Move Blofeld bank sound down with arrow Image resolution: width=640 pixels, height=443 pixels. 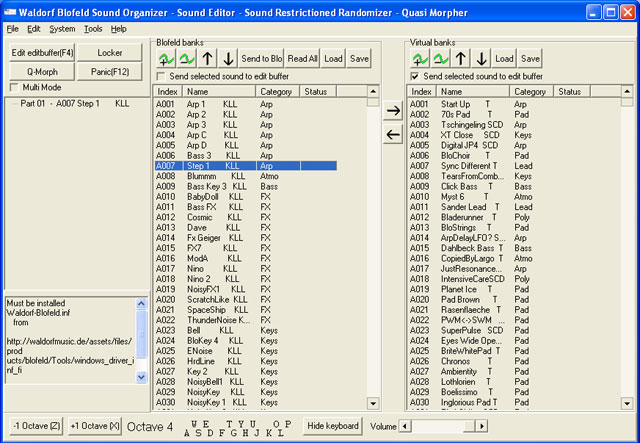click(227, 59)
